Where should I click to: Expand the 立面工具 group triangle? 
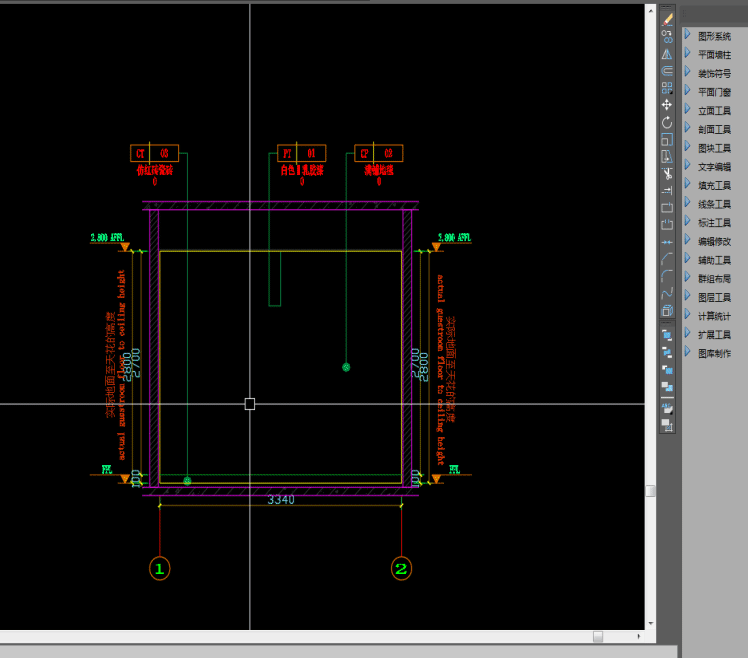click(687, 108)
